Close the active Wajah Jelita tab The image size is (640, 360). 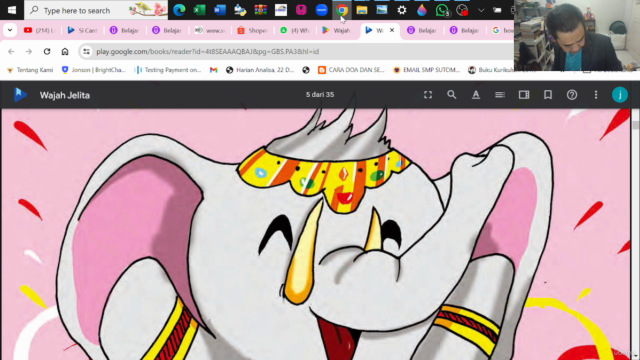tap(392, 30)
